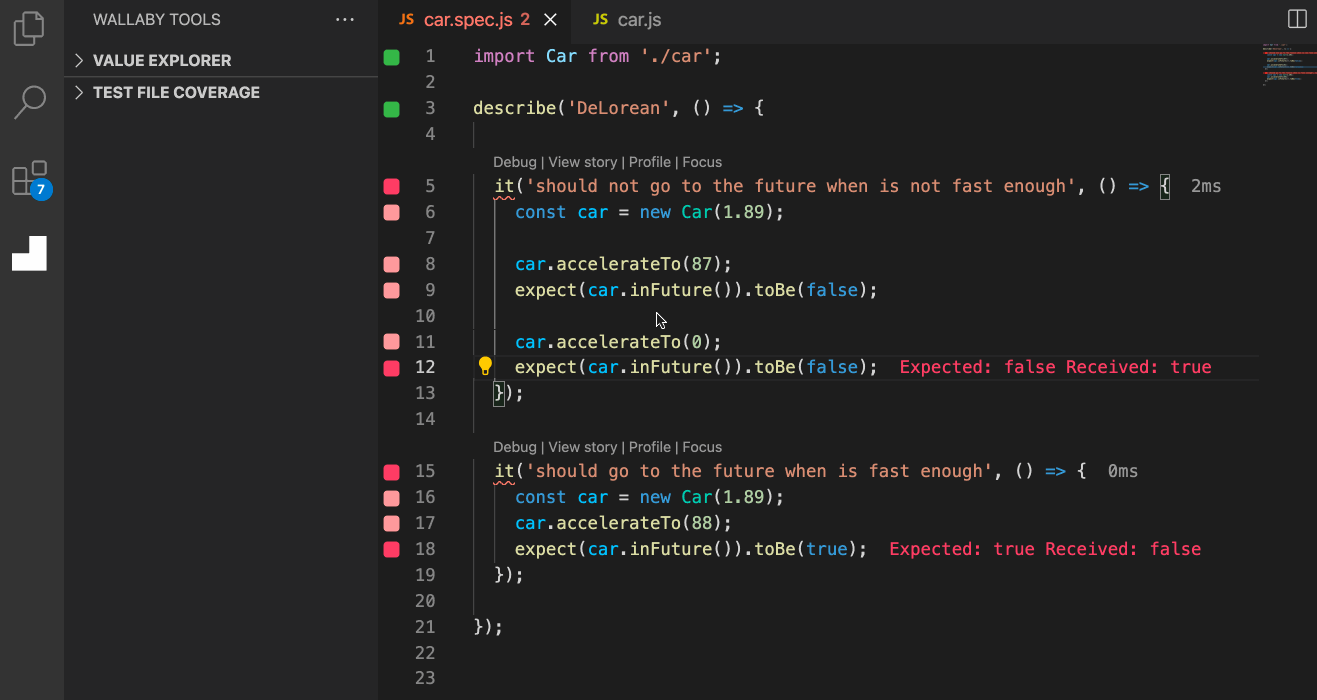Open the Search view icon

[x=30, y=102]
